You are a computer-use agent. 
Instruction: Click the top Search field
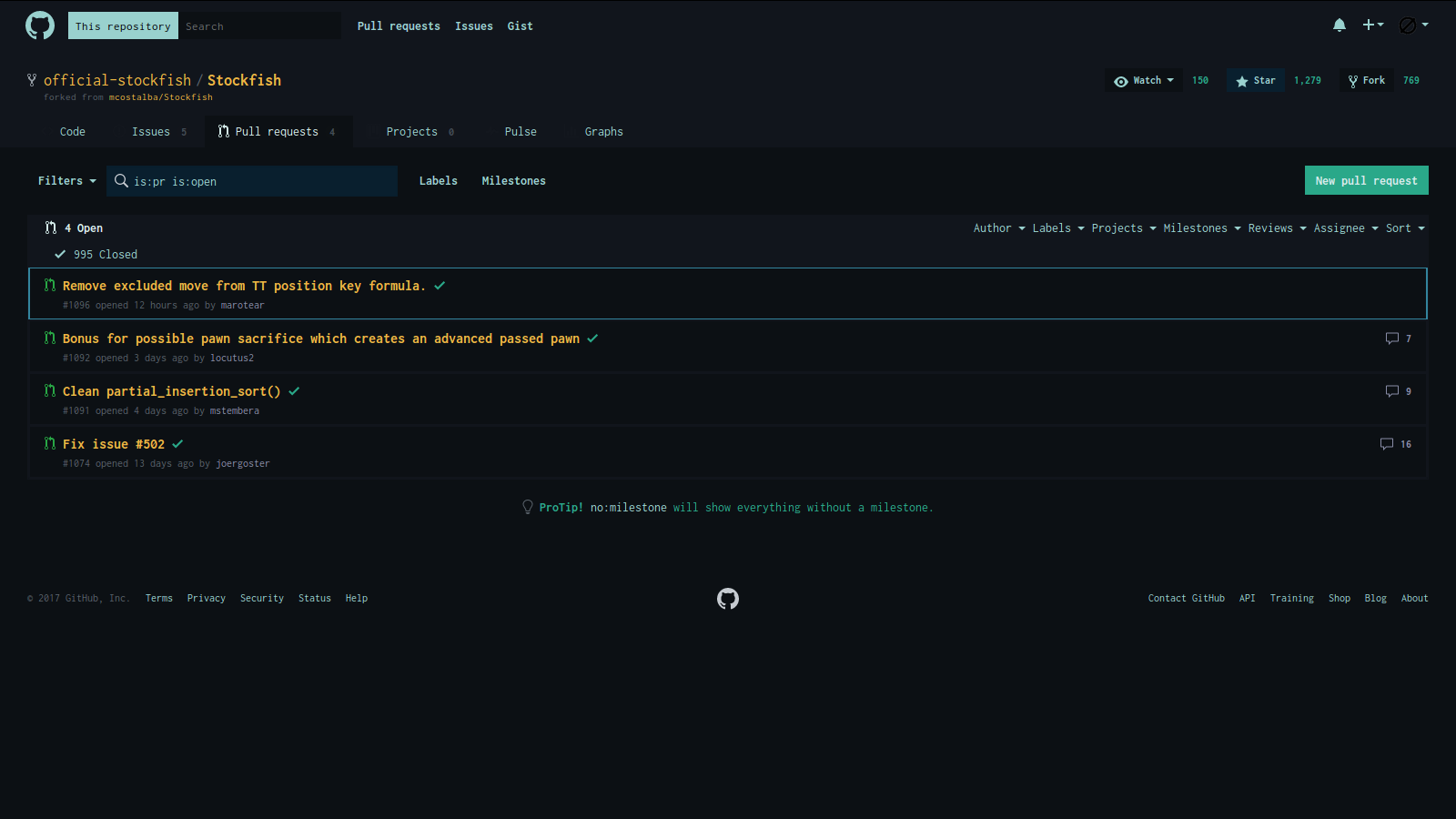point(259,25)
